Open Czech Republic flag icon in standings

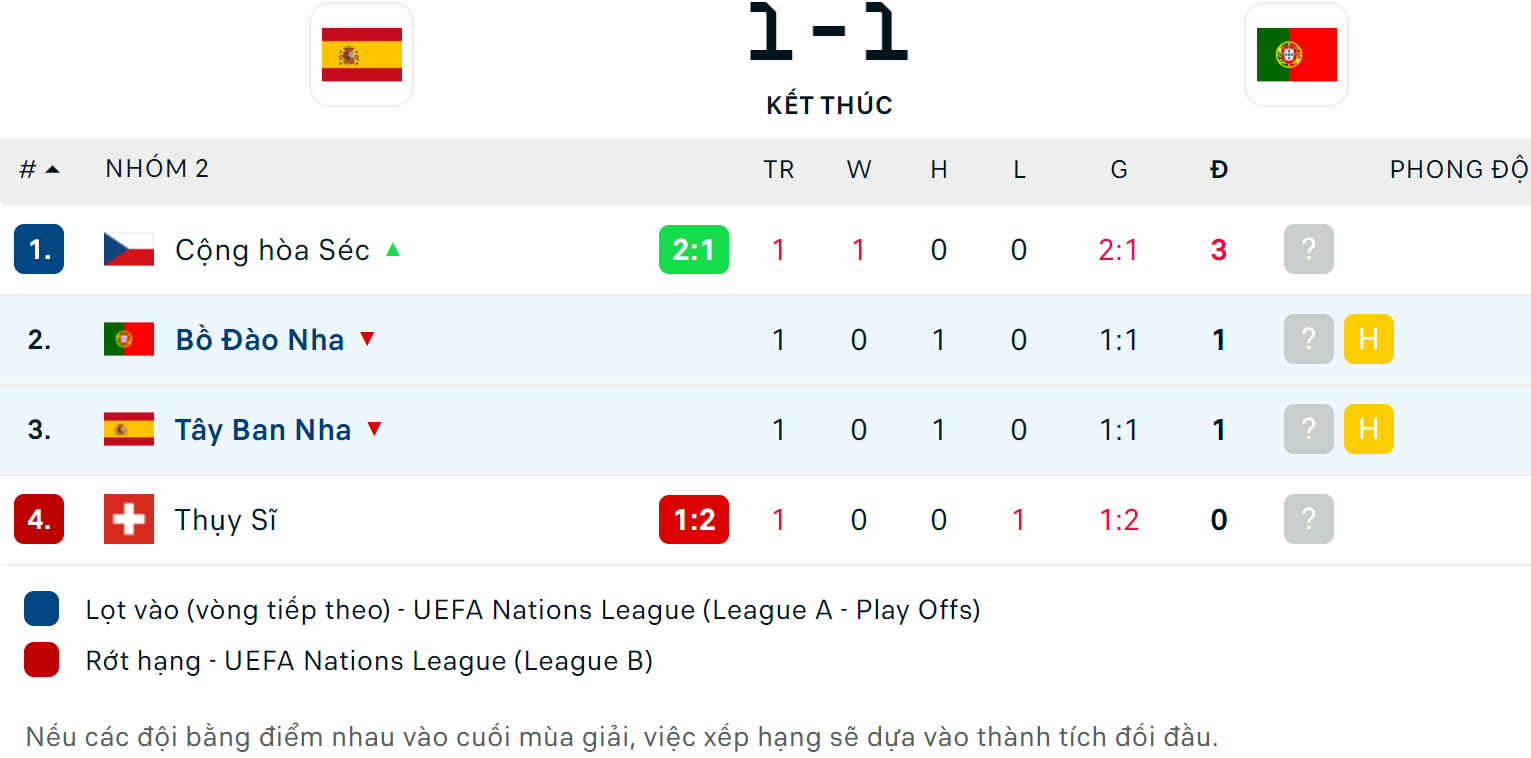pyautogui.click(x=129, y=249)
